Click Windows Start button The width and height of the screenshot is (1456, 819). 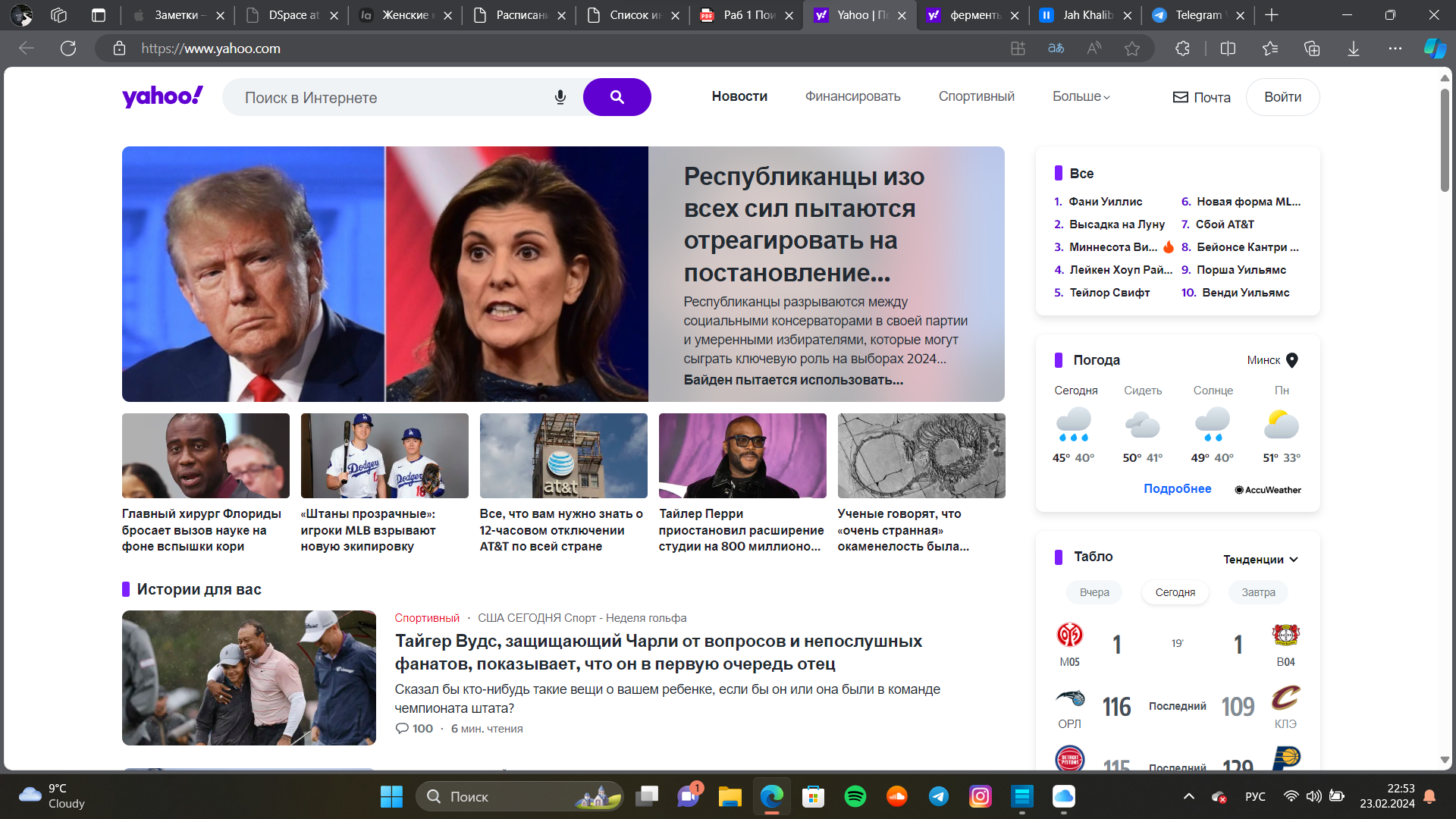pos(391,796)
